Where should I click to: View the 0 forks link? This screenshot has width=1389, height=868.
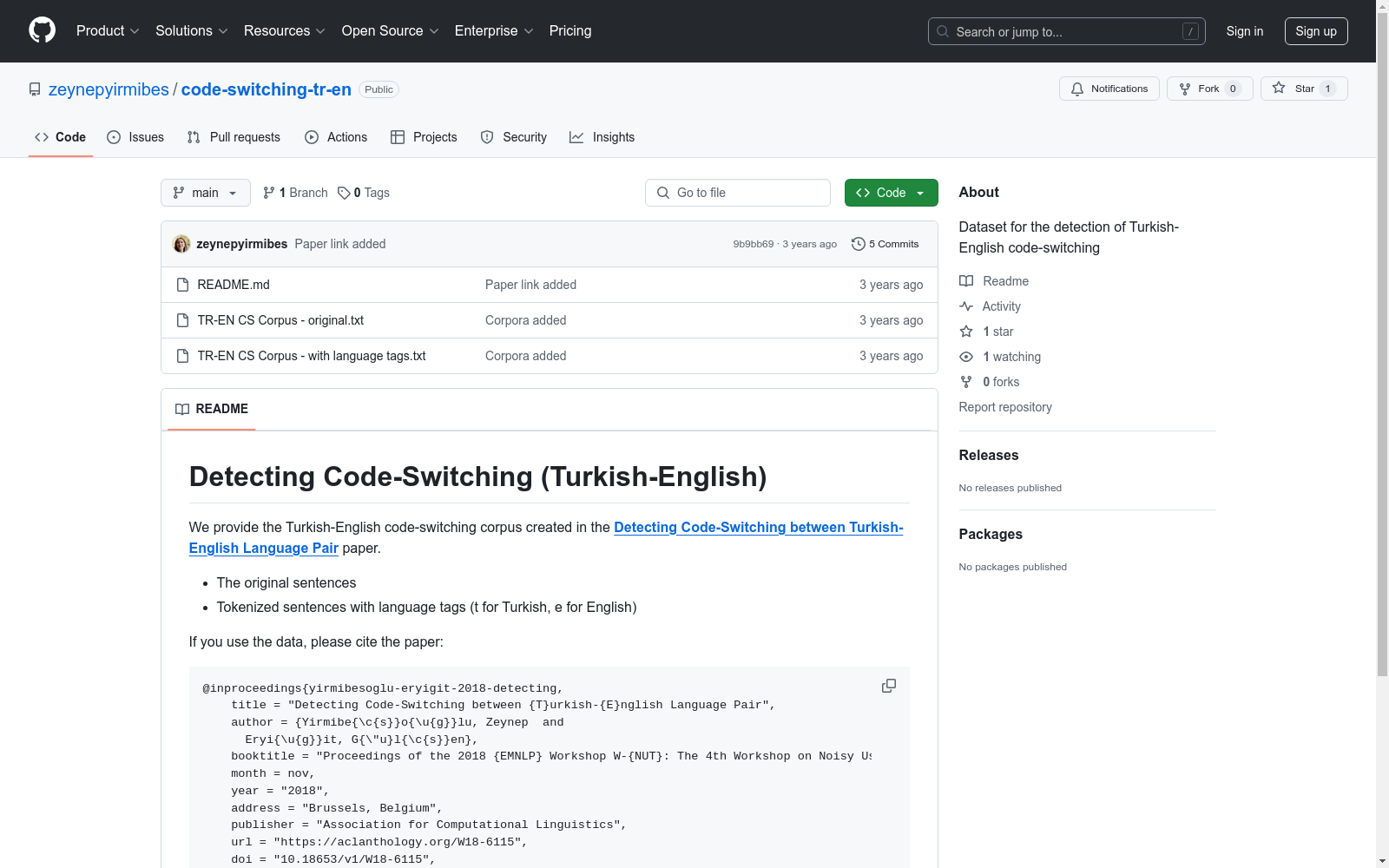pos(990,382)
